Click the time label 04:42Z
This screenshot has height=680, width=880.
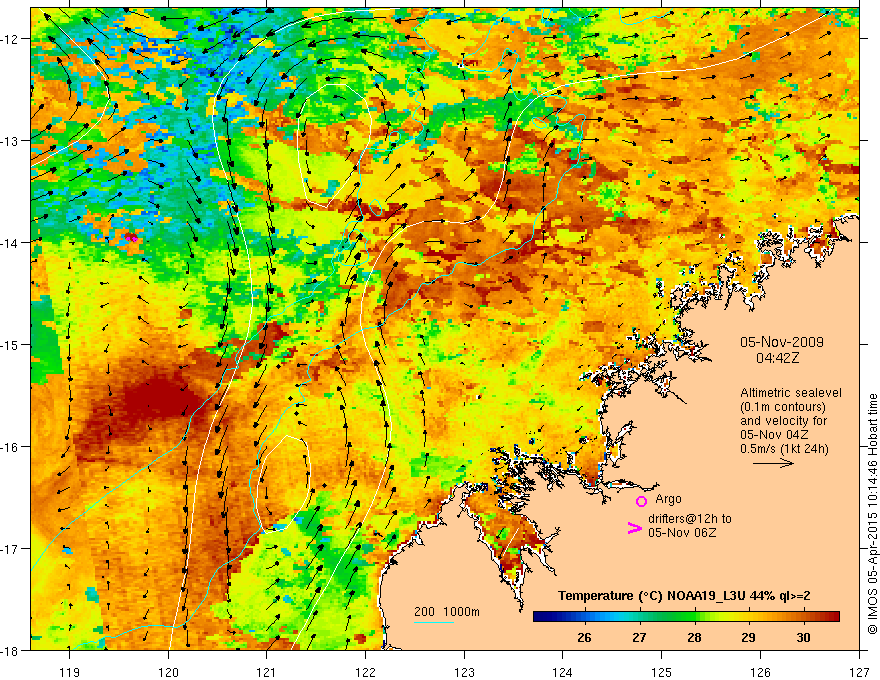777,358
